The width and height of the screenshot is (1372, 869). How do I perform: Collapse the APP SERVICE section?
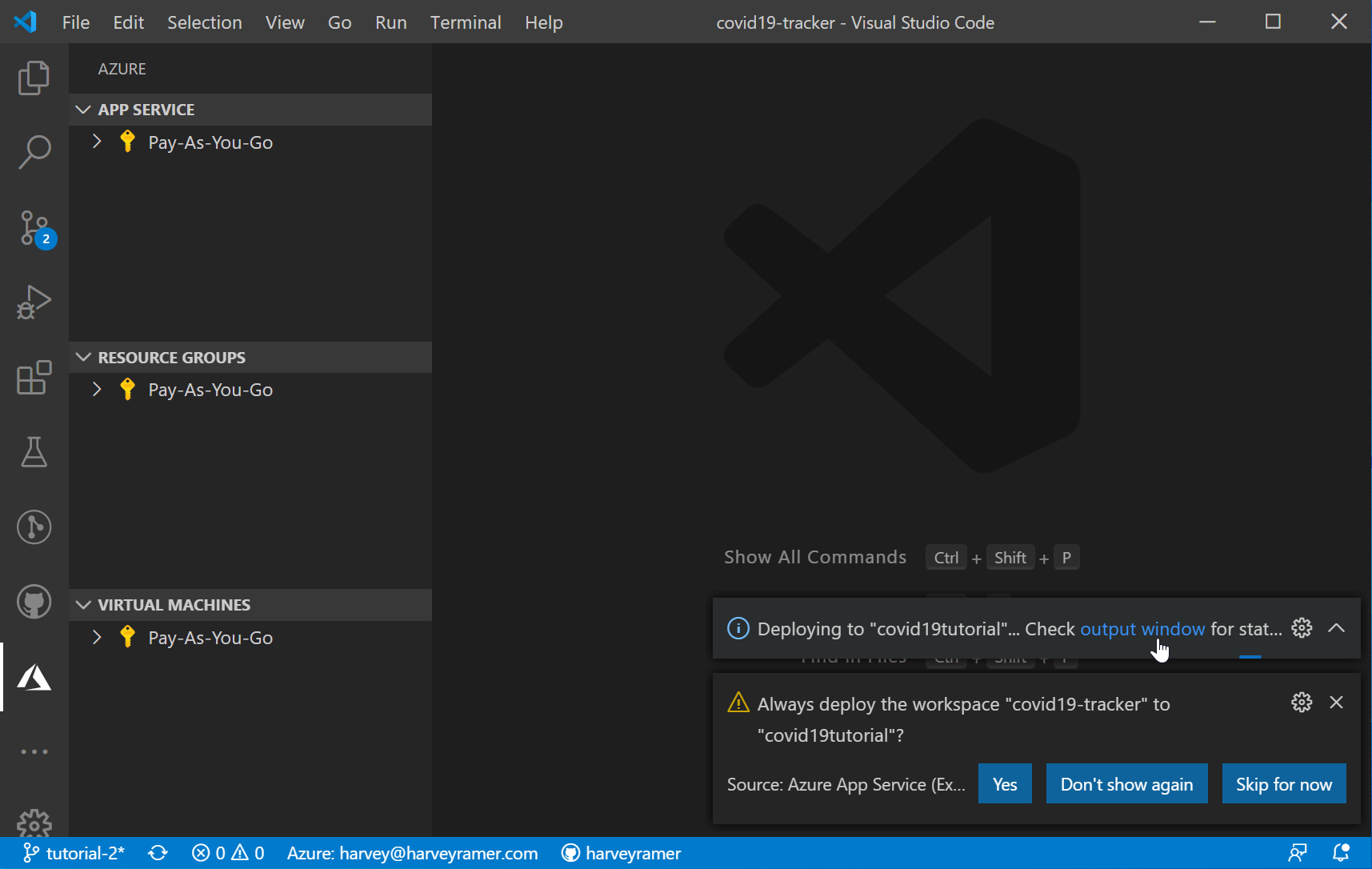click(x=250, y=110)
